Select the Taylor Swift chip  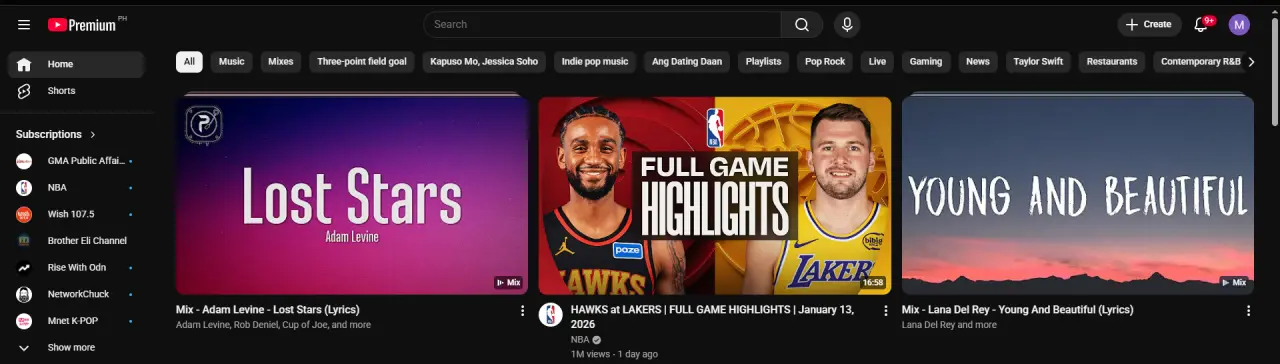click(x=1038, y=62)
